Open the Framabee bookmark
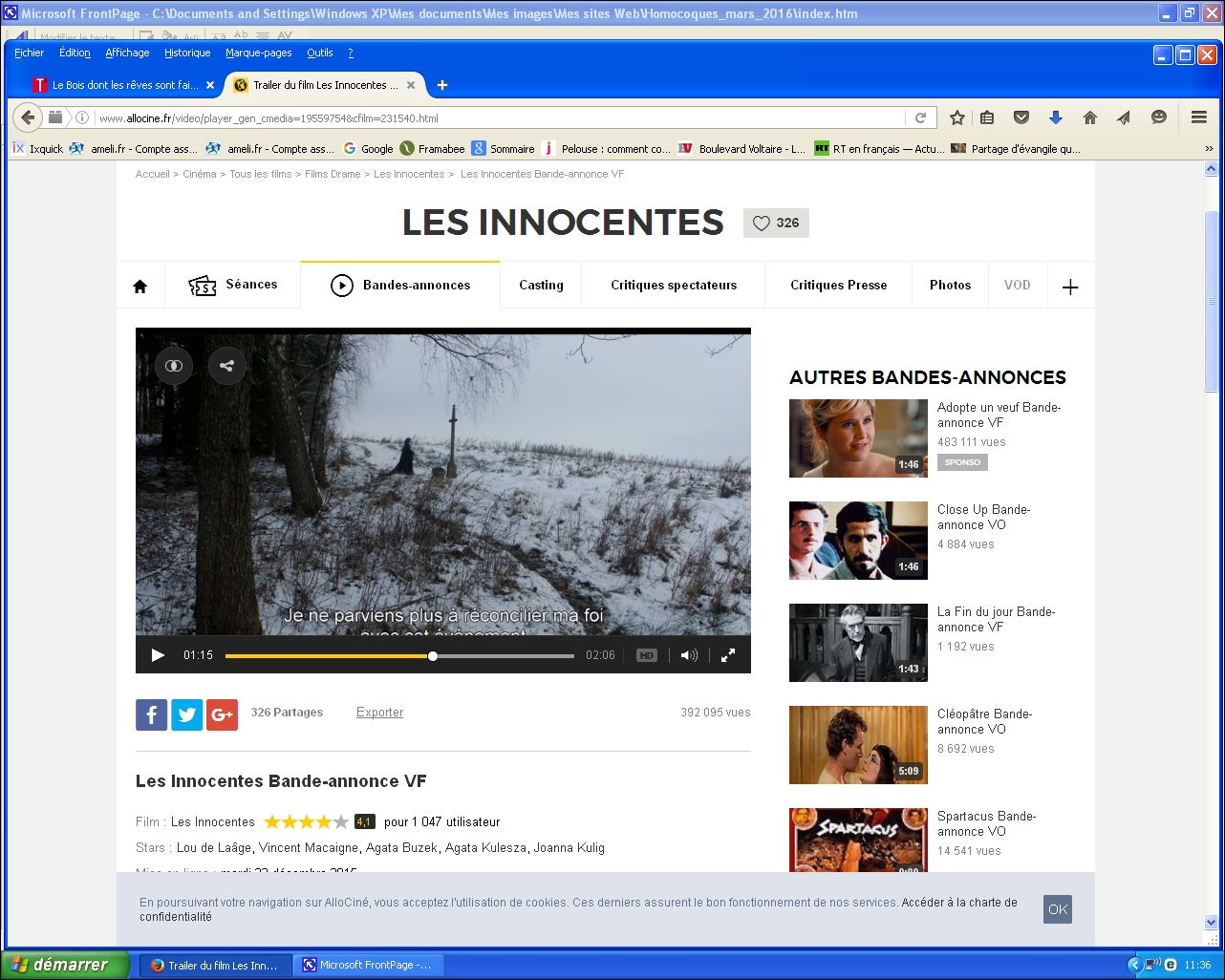The image size is (1225, 980). tap(433, 148)
